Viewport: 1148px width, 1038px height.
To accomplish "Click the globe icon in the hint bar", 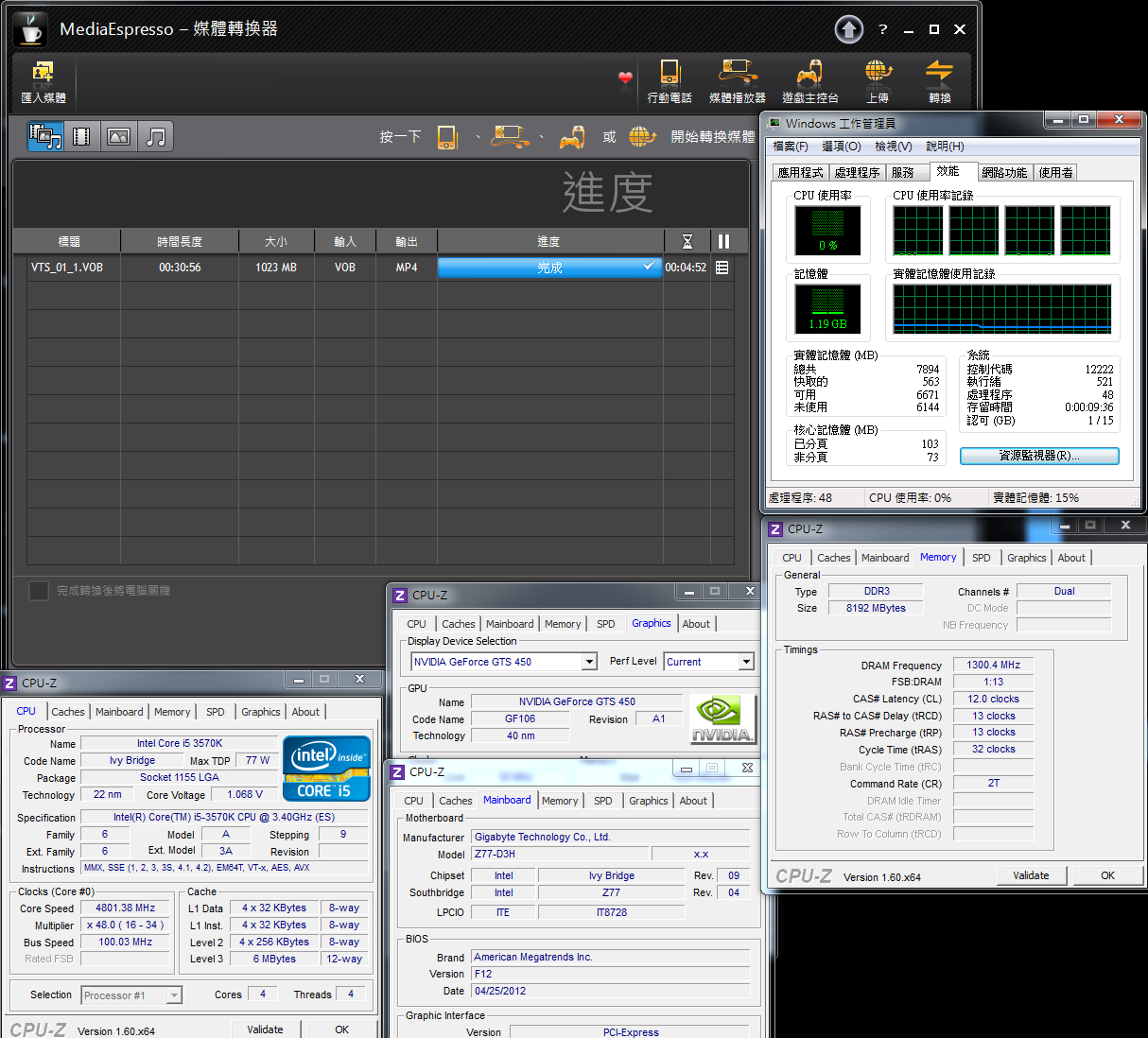I will (x=642, y=137).
